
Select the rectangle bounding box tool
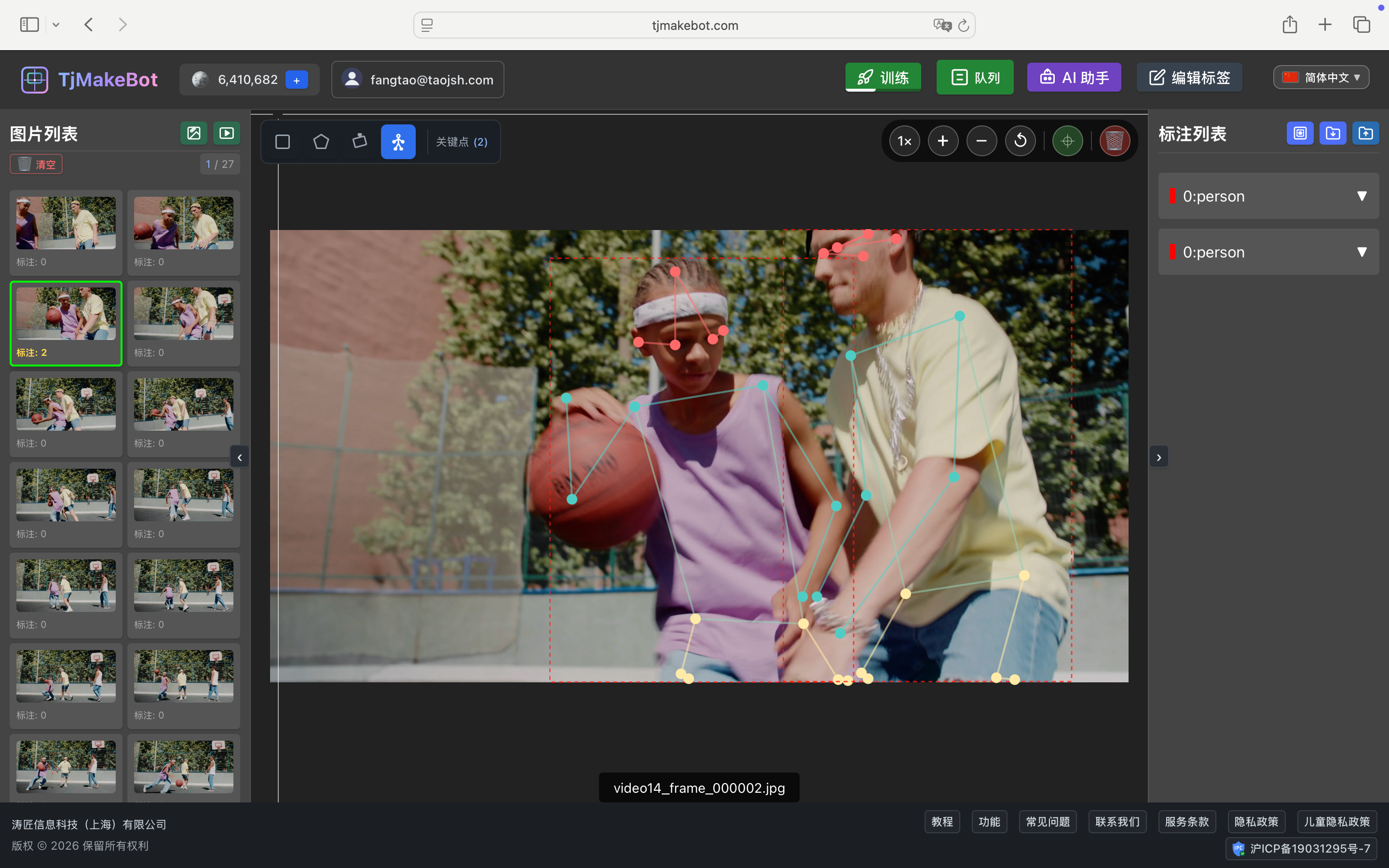283,142
